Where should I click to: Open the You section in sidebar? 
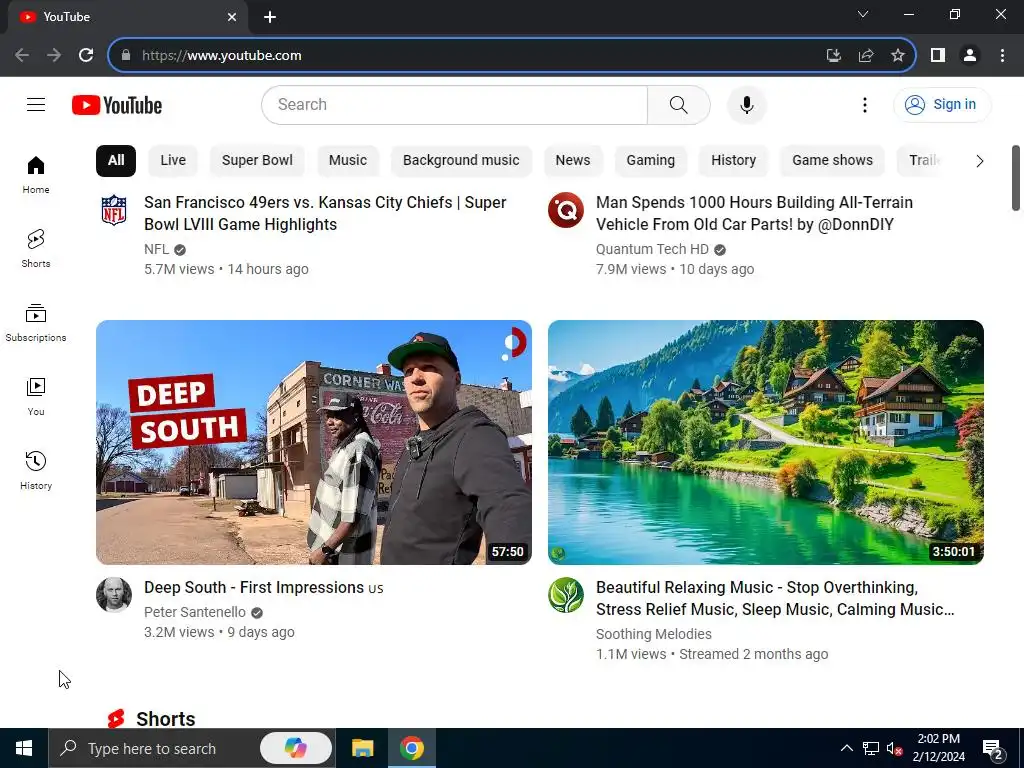36,396
